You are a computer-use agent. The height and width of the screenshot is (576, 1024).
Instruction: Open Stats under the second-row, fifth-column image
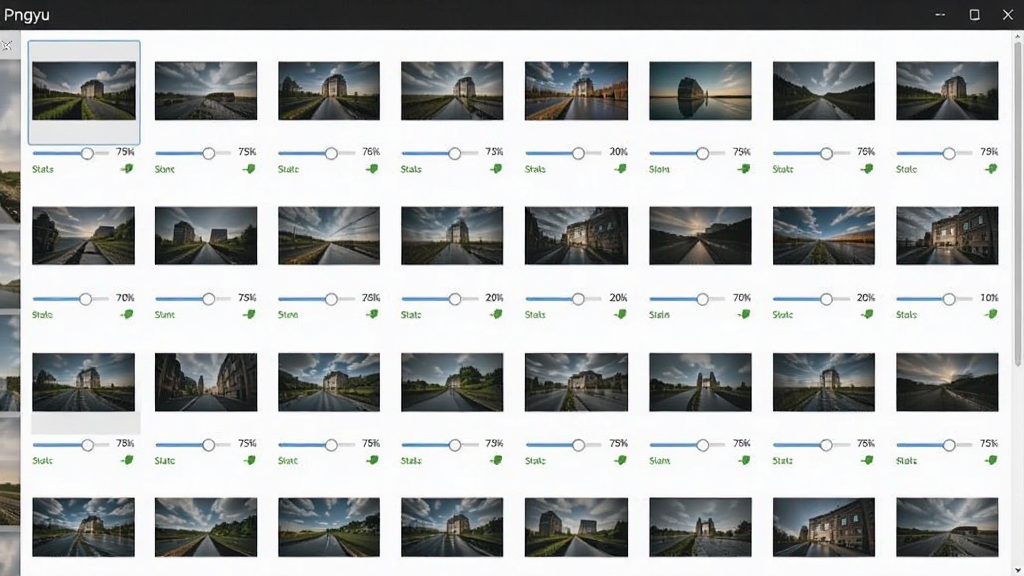[535, 315]
